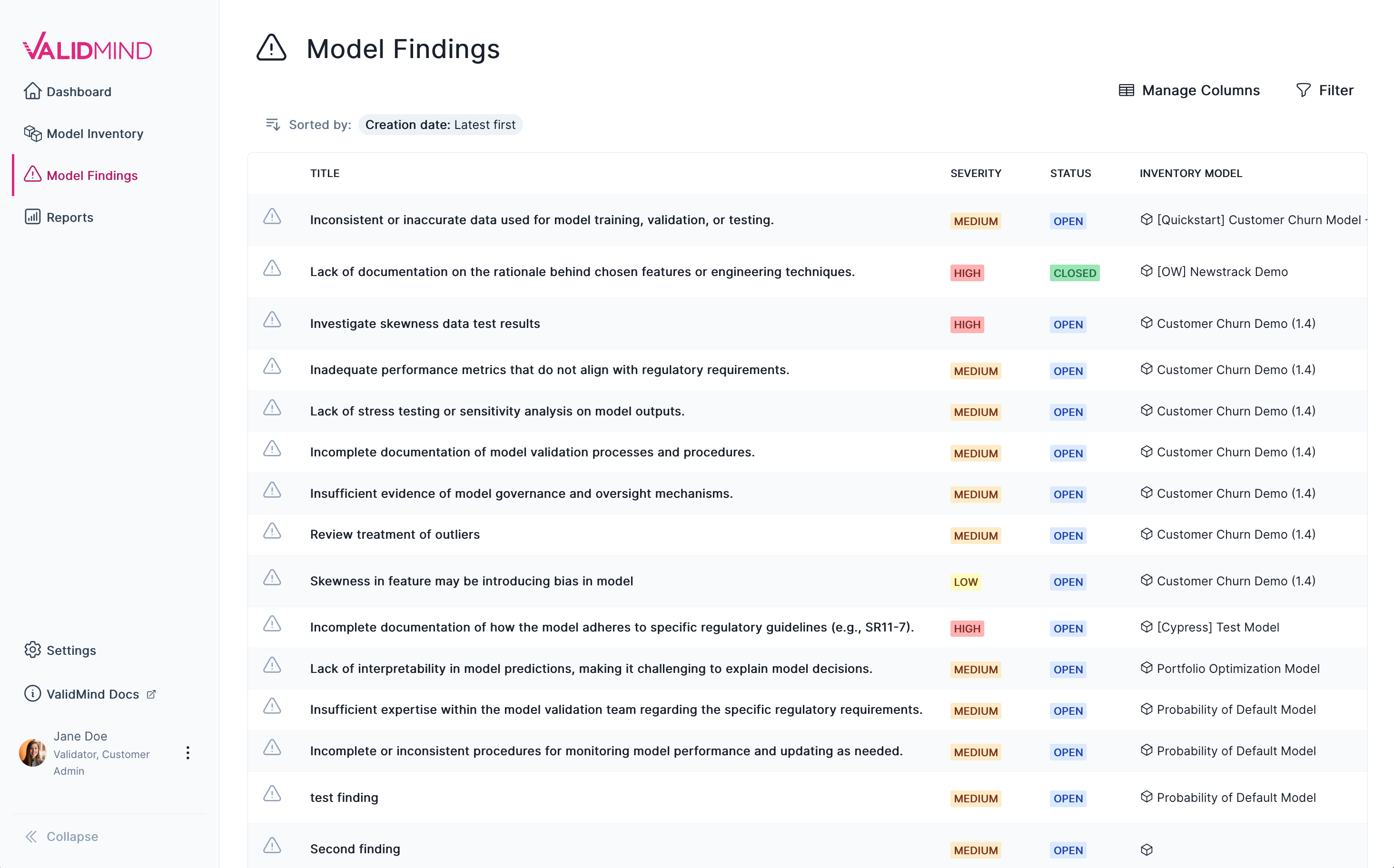Open the three-dot menu beside Jane Doe
This screenshot has width=1394, height=868.
click(x=187, y=753)
